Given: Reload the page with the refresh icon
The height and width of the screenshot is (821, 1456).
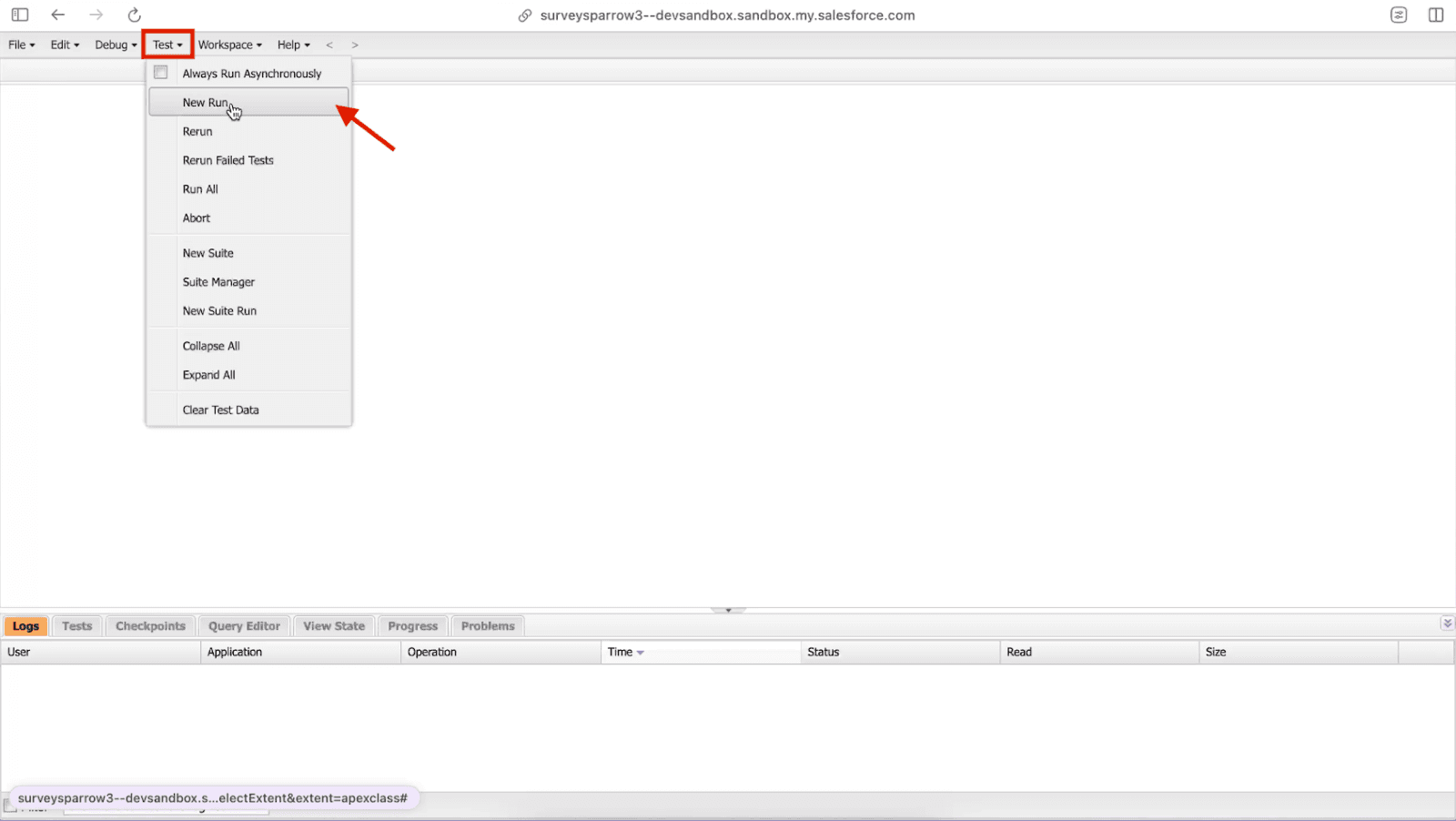Looking at the screenshot, I should [135, 15].
